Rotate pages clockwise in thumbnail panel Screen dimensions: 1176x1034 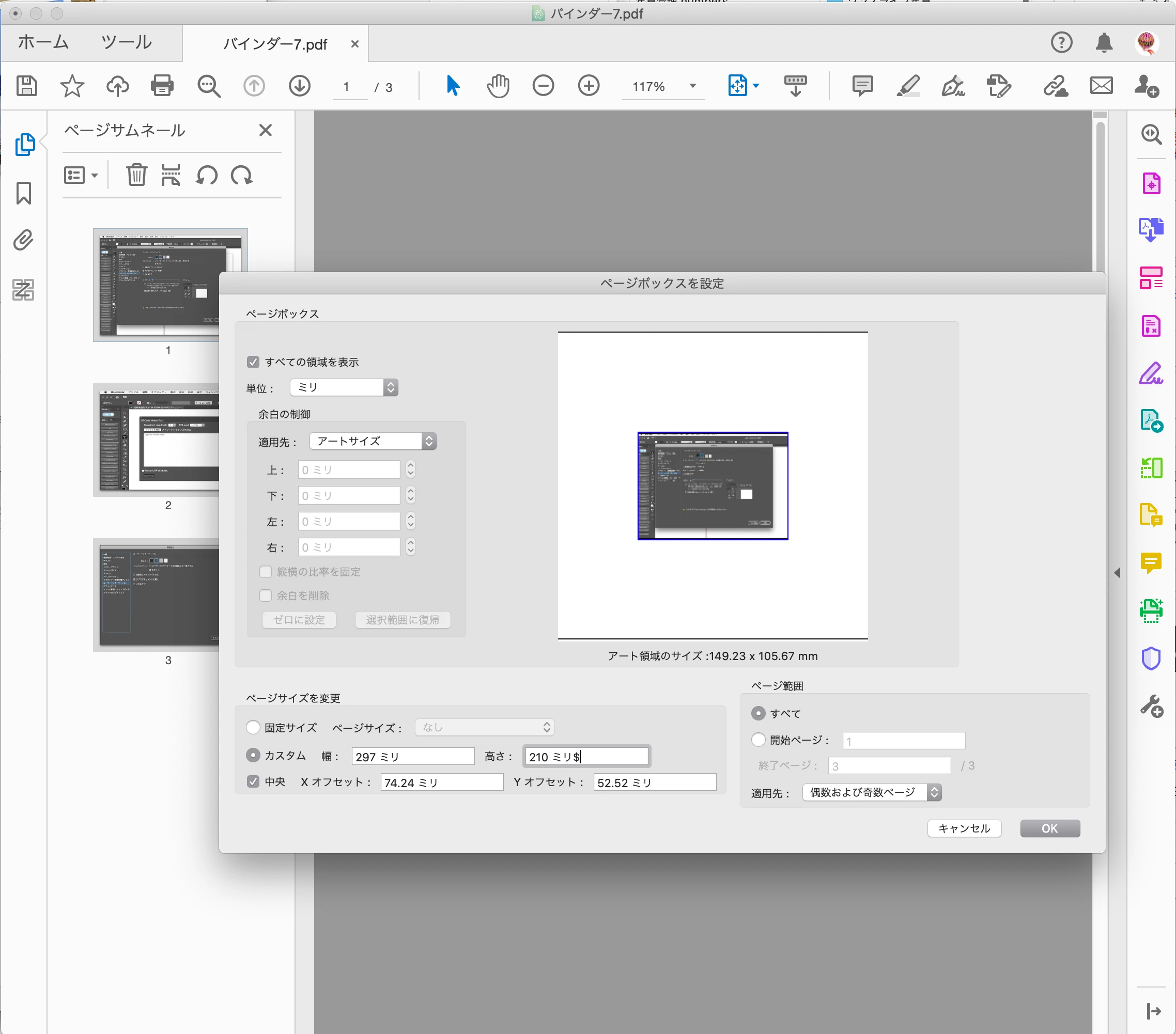tap(242, 175)
